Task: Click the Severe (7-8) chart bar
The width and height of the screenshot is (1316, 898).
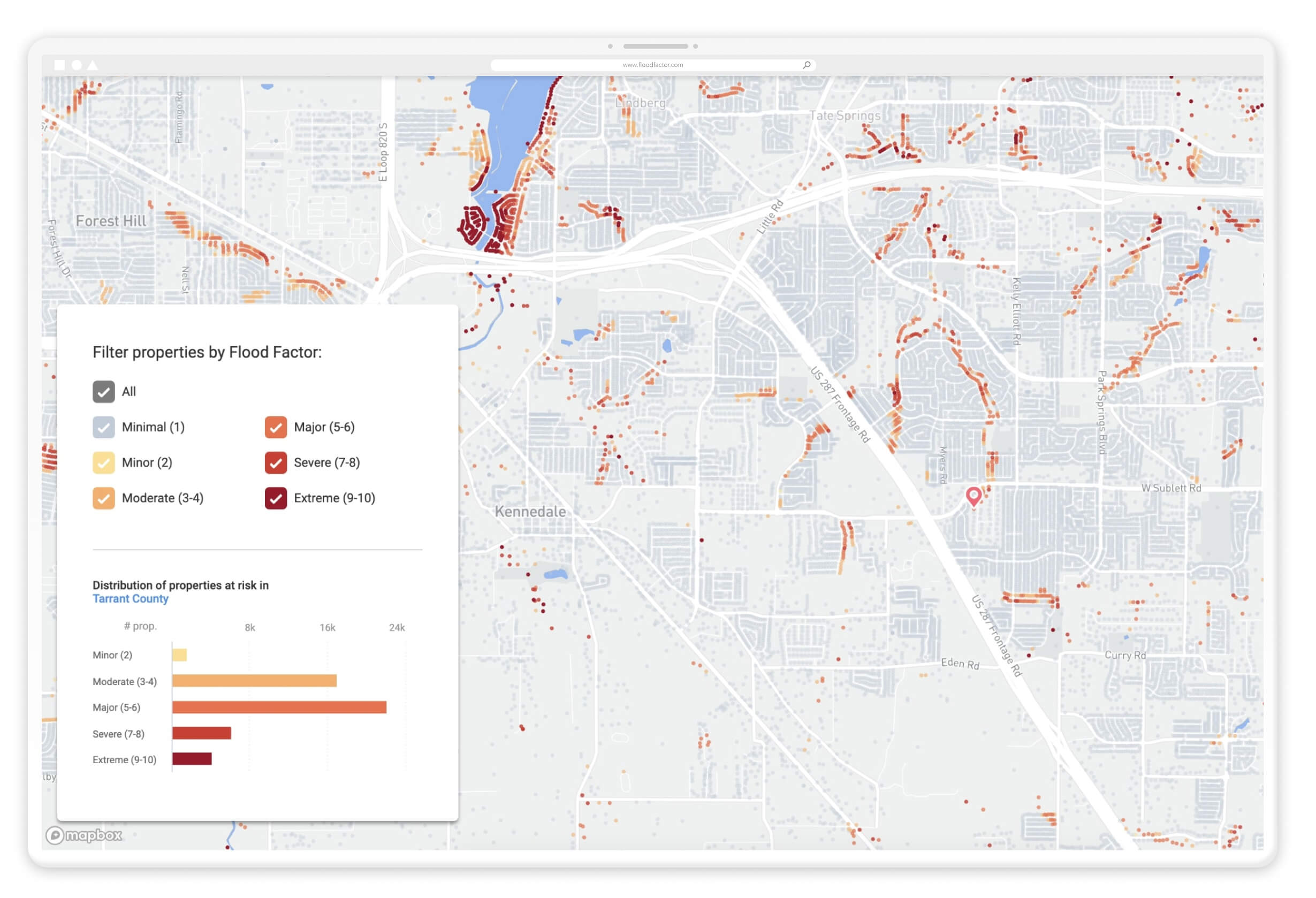Action: pos(202,733)
